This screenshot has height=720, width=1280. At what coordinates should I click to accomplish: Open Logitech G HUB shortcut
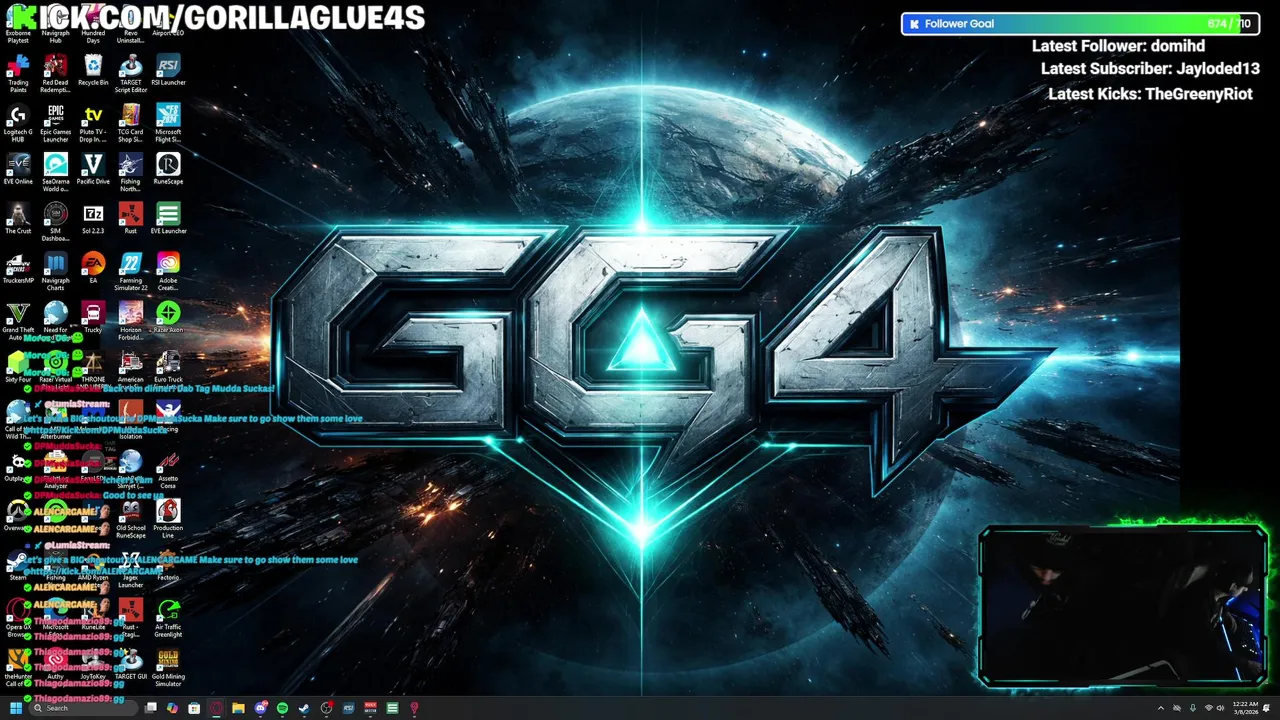coord(18,121)
